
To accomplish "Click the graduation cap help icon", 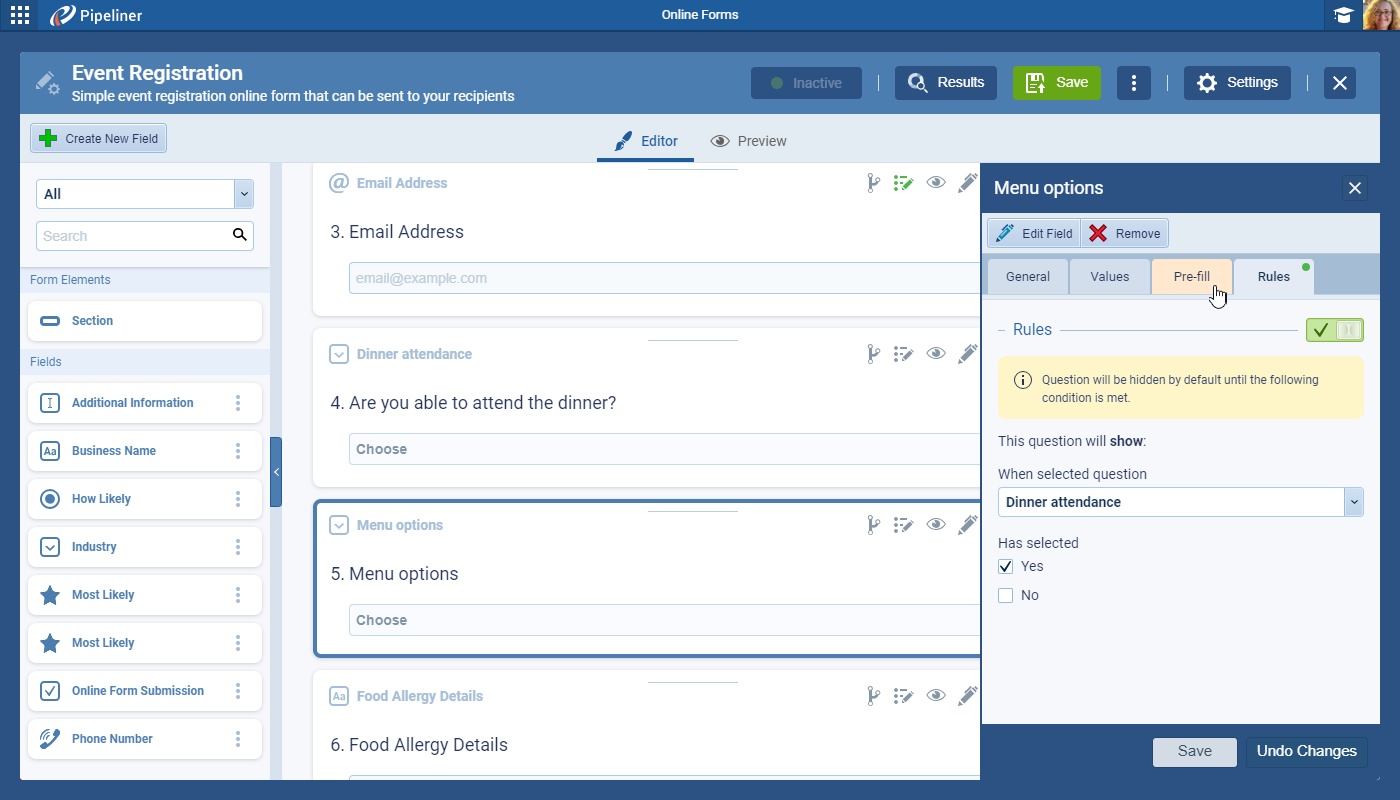I will (1343, 15).
